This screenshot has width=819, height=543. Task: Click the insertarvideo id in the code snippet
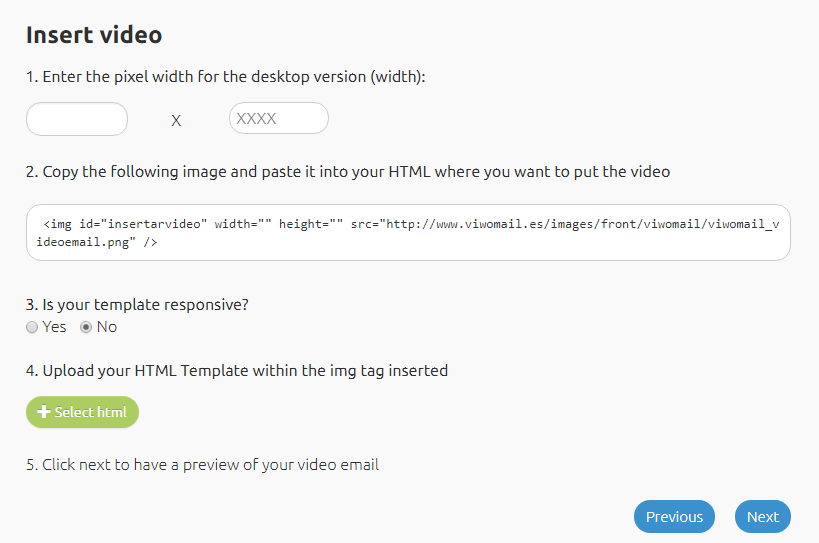point(154,224)
